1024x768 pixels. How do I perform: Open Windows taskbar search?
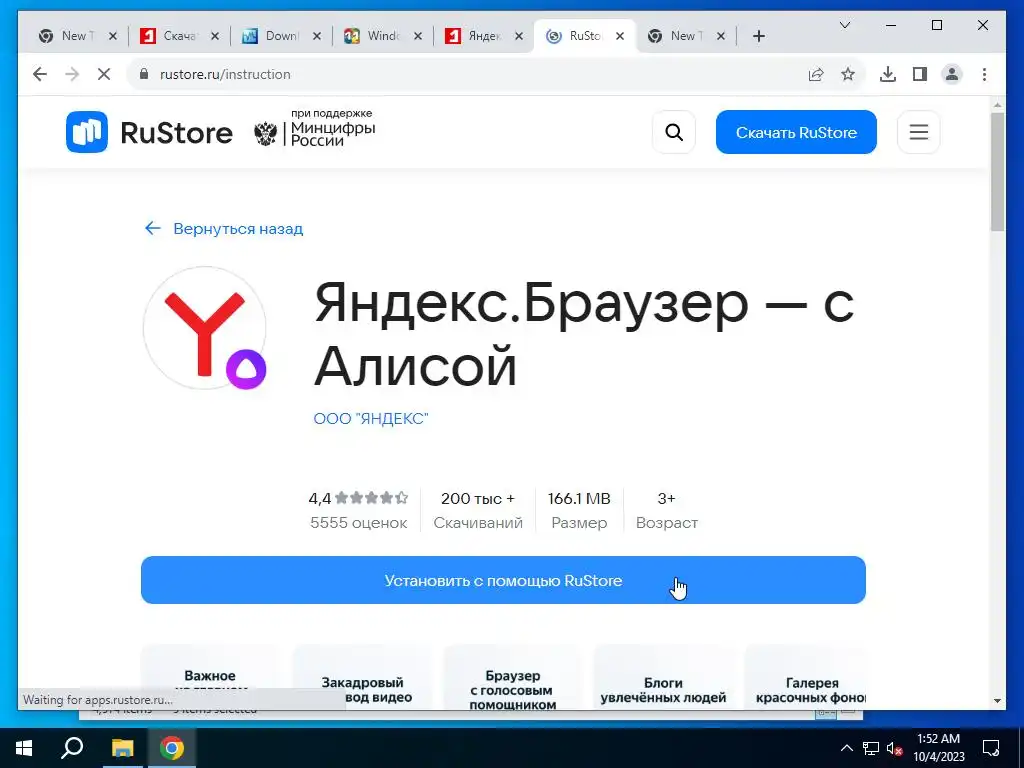(72, 748)
